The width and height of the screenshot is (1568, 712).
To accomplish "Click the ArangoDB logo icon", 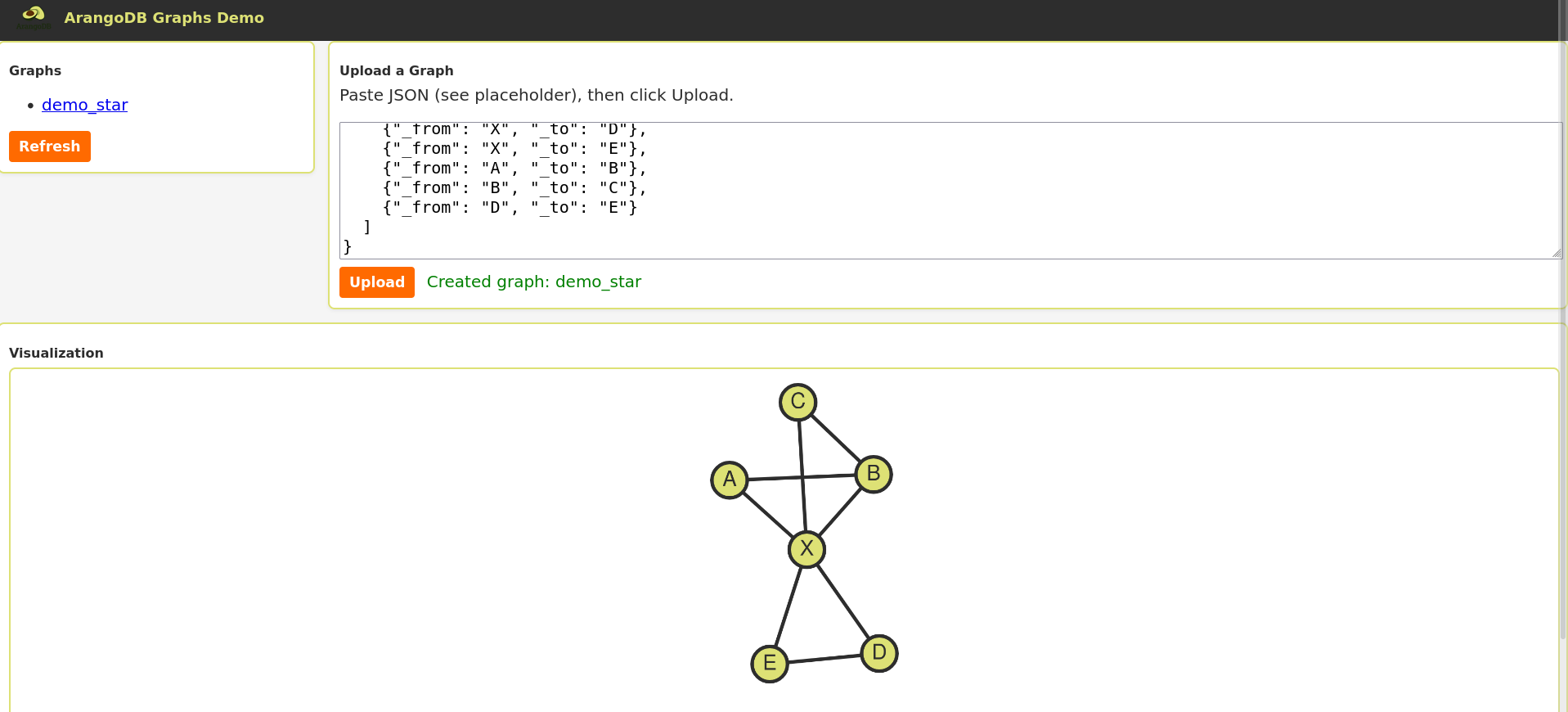I will click(x=34, y=16).
